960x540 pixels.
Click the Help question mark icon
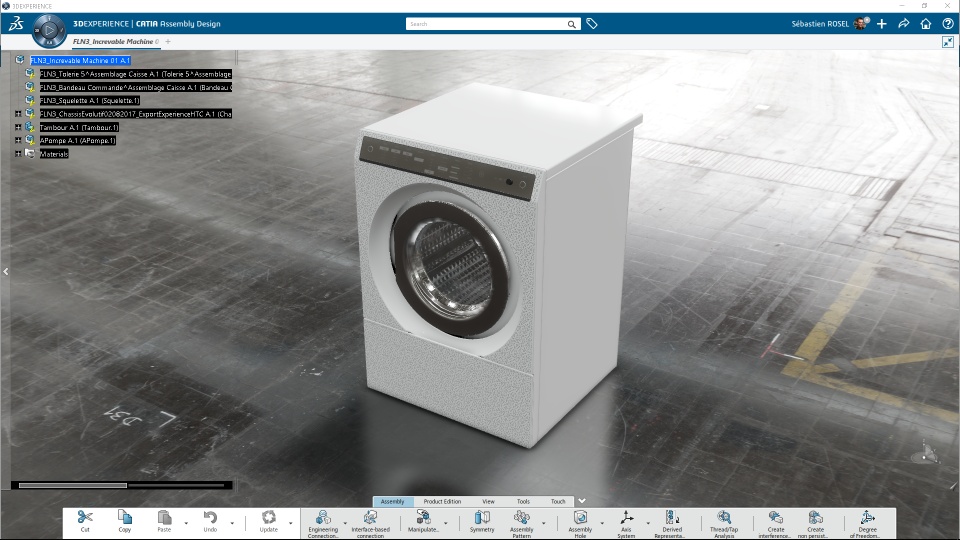point(948,23)
